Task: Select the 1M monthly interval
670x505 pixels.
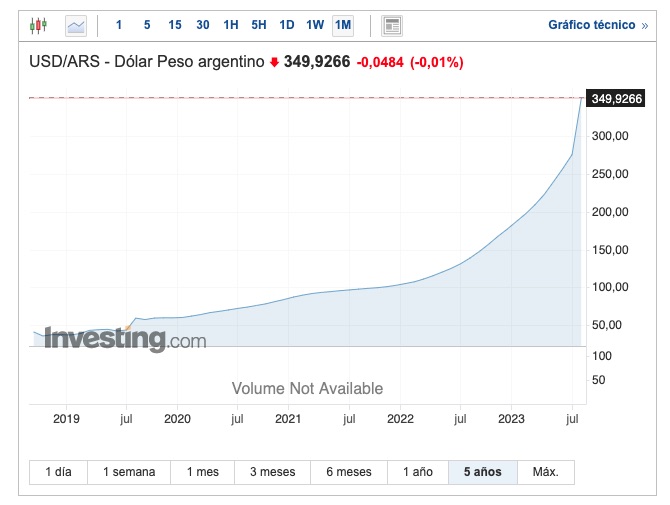Action: 343,24
